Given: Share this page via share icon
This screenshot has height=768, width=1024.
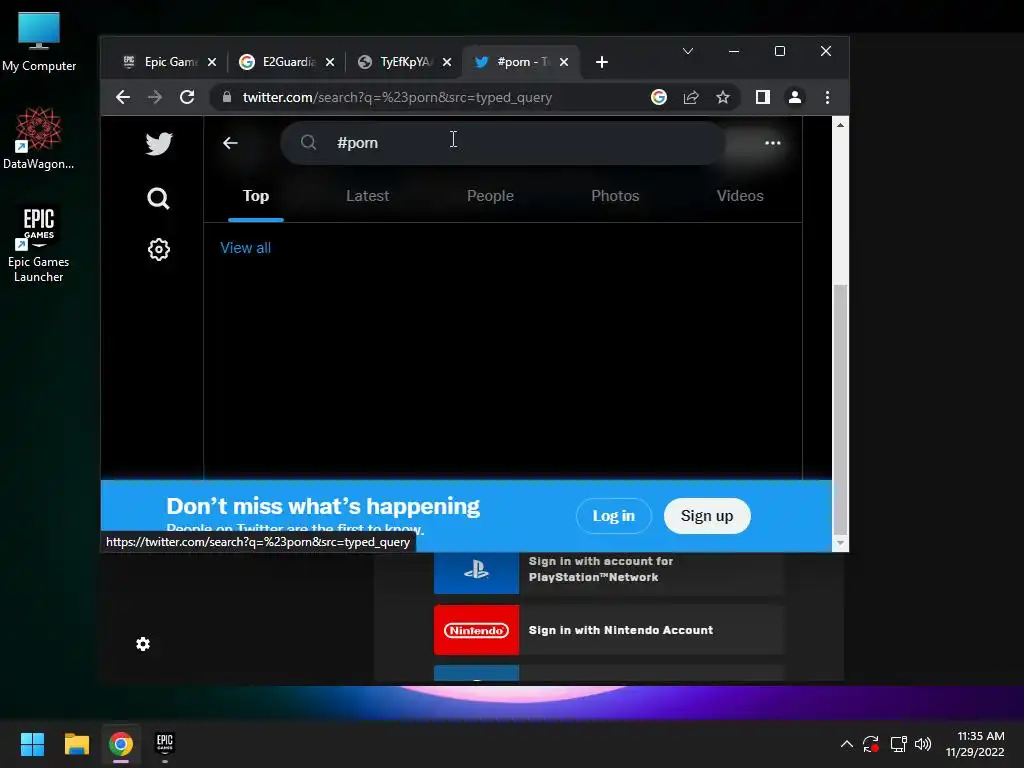Looking at the screenshot, I should click(691, 97).
